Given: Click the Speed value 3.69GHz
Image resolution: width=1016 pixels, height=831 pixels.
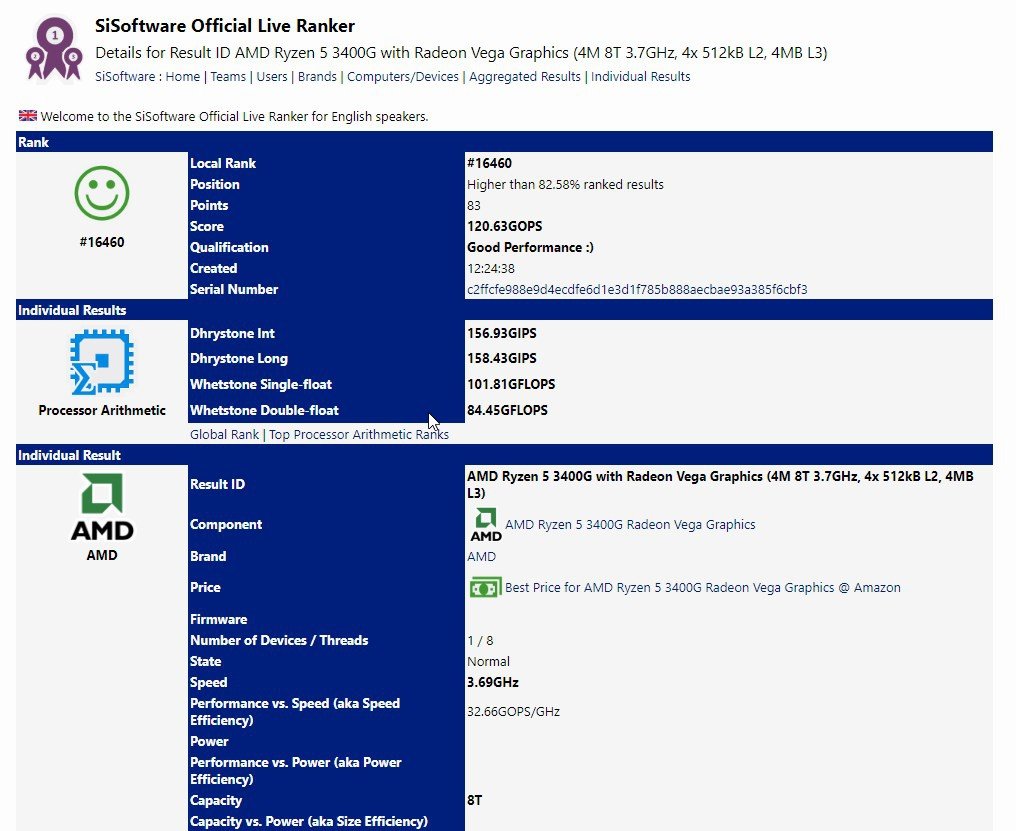Looking at the screenshot, I should (492, 682).
